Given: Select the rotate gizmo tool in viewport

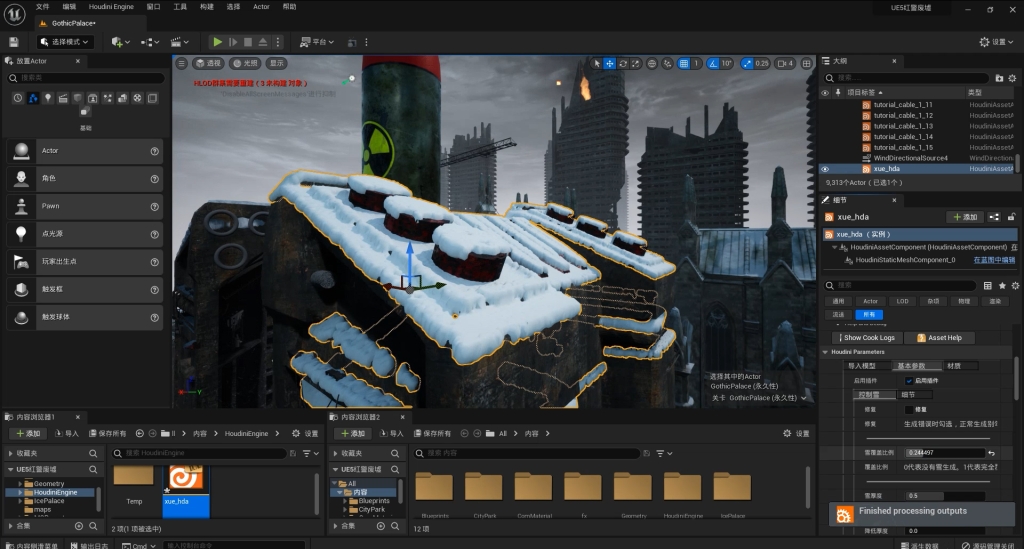Looking at the screenshot, I should pyautogui.click(x=623, y=63).
